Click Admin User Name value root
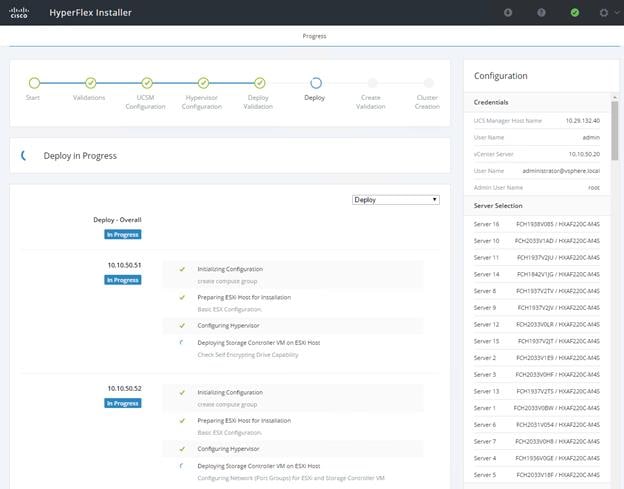The height and width of the screenshot is (489, 624). tap(594, 187)
